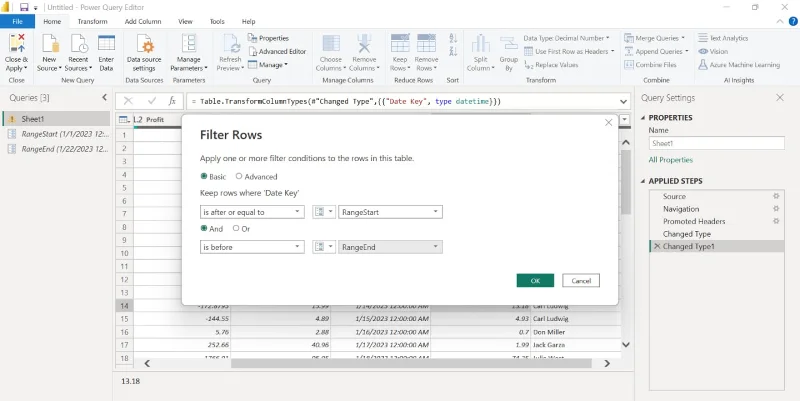Open the RangeStart parameter dropdown
The height and width of the screenshot is (401, 800).
(390, 212)
